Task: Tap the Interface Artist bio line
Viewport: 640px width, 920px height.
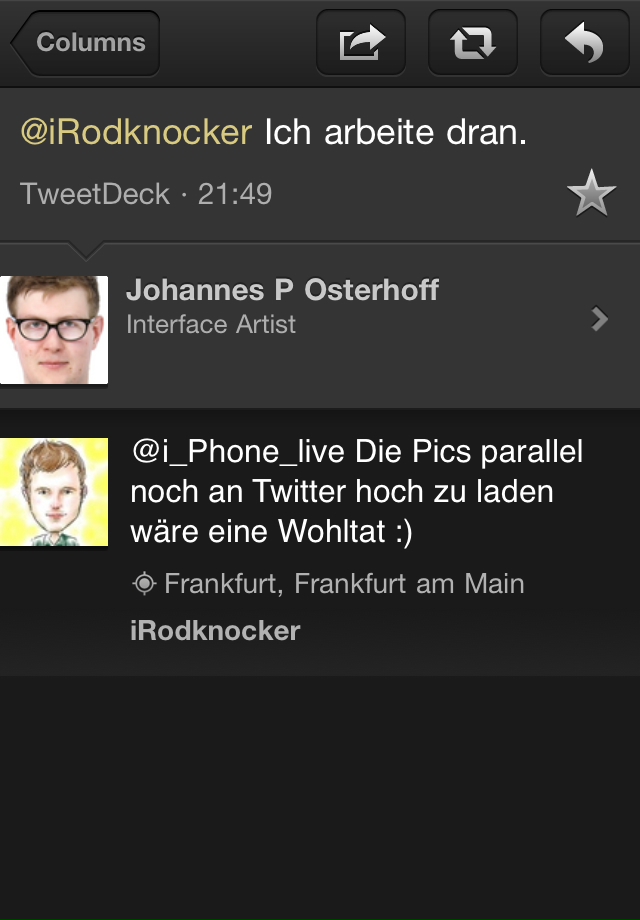Action: pos(211,324)
